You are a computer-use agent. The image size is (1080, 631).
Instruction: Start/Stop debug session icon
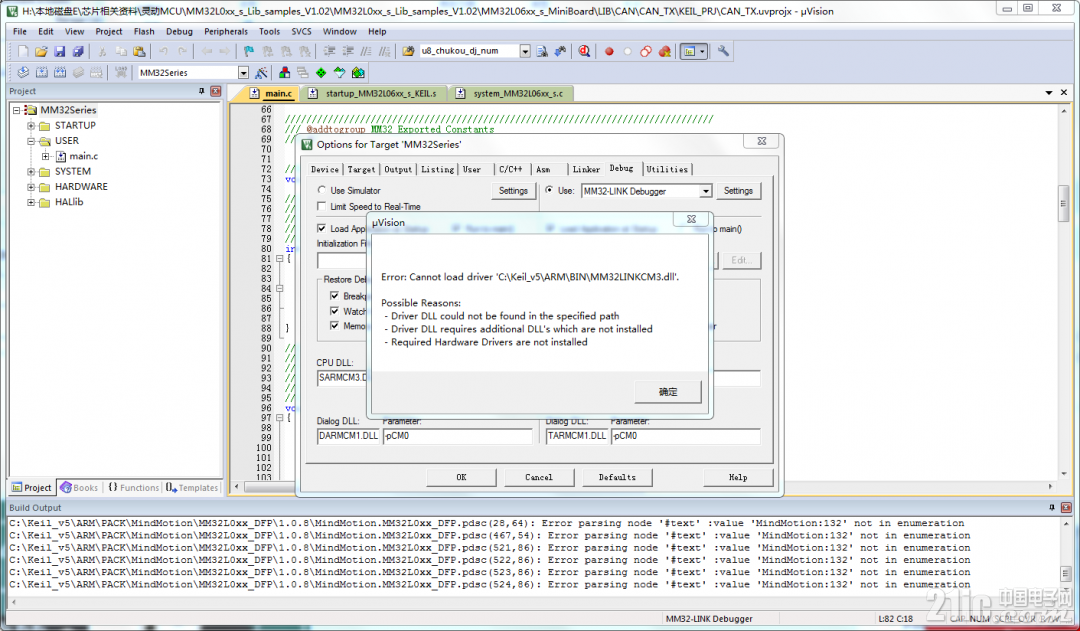tap(584, 51)
